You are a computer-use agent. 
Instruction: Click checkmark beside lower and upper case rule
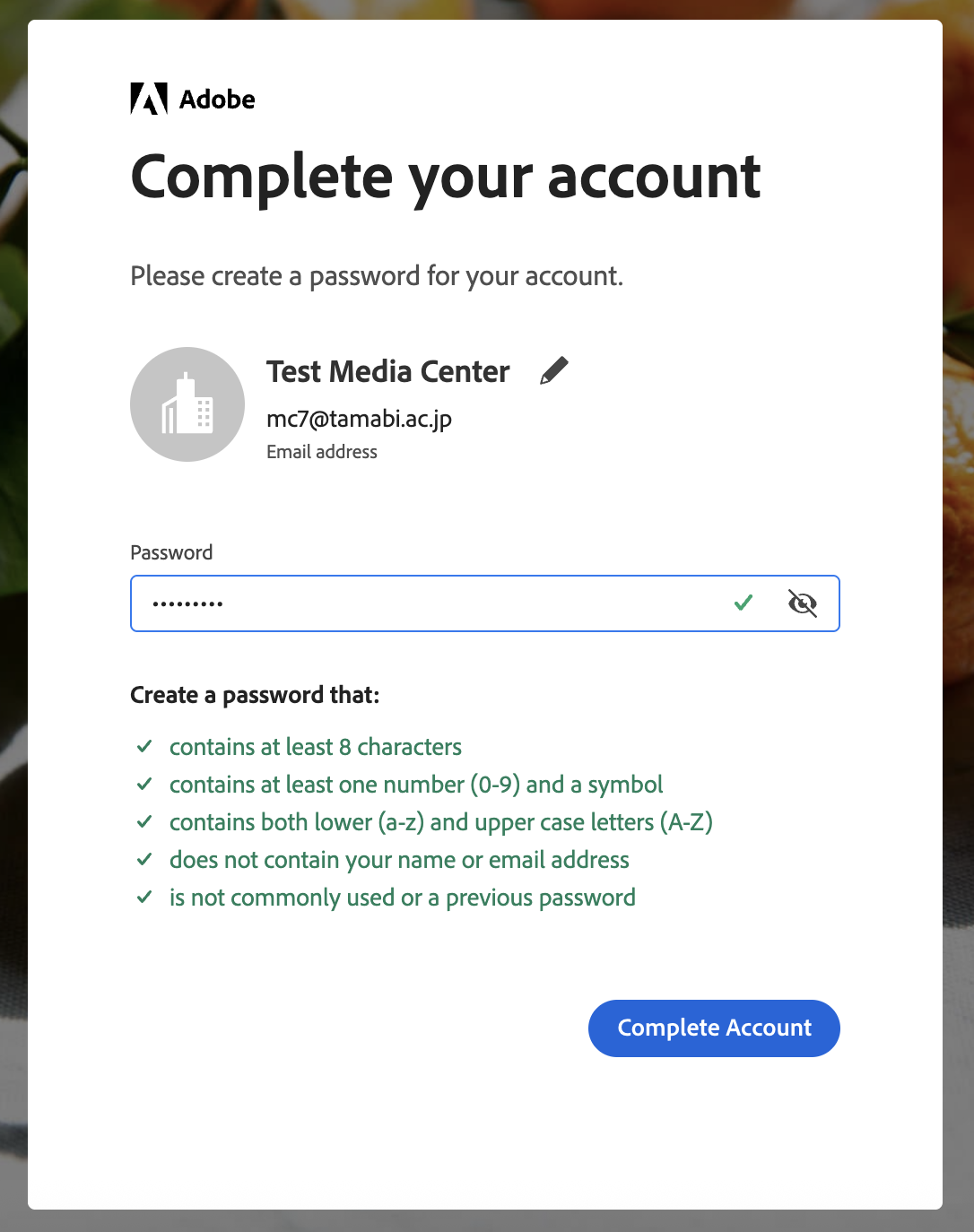(x=144, y=822)
